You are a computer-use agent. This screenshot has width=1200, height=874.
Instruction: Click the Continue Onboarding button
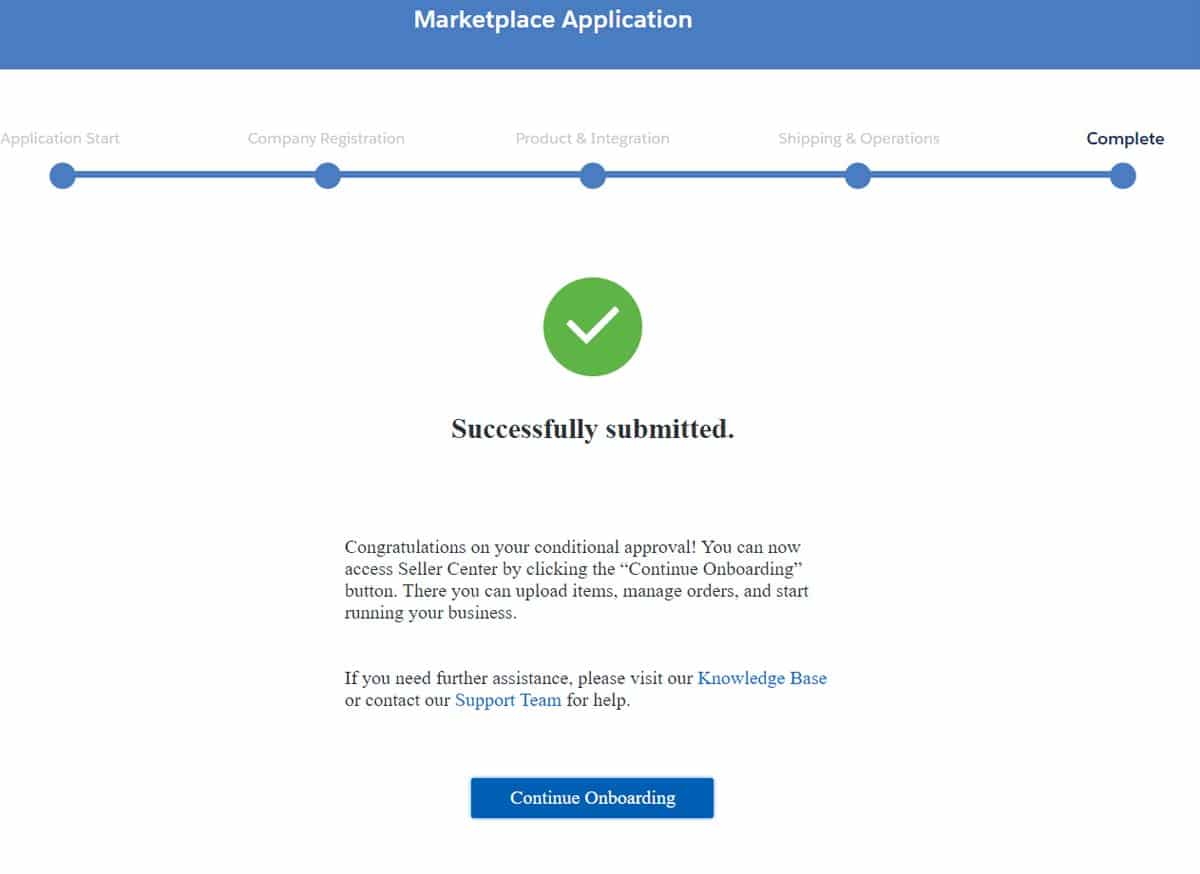pos(592,798)
